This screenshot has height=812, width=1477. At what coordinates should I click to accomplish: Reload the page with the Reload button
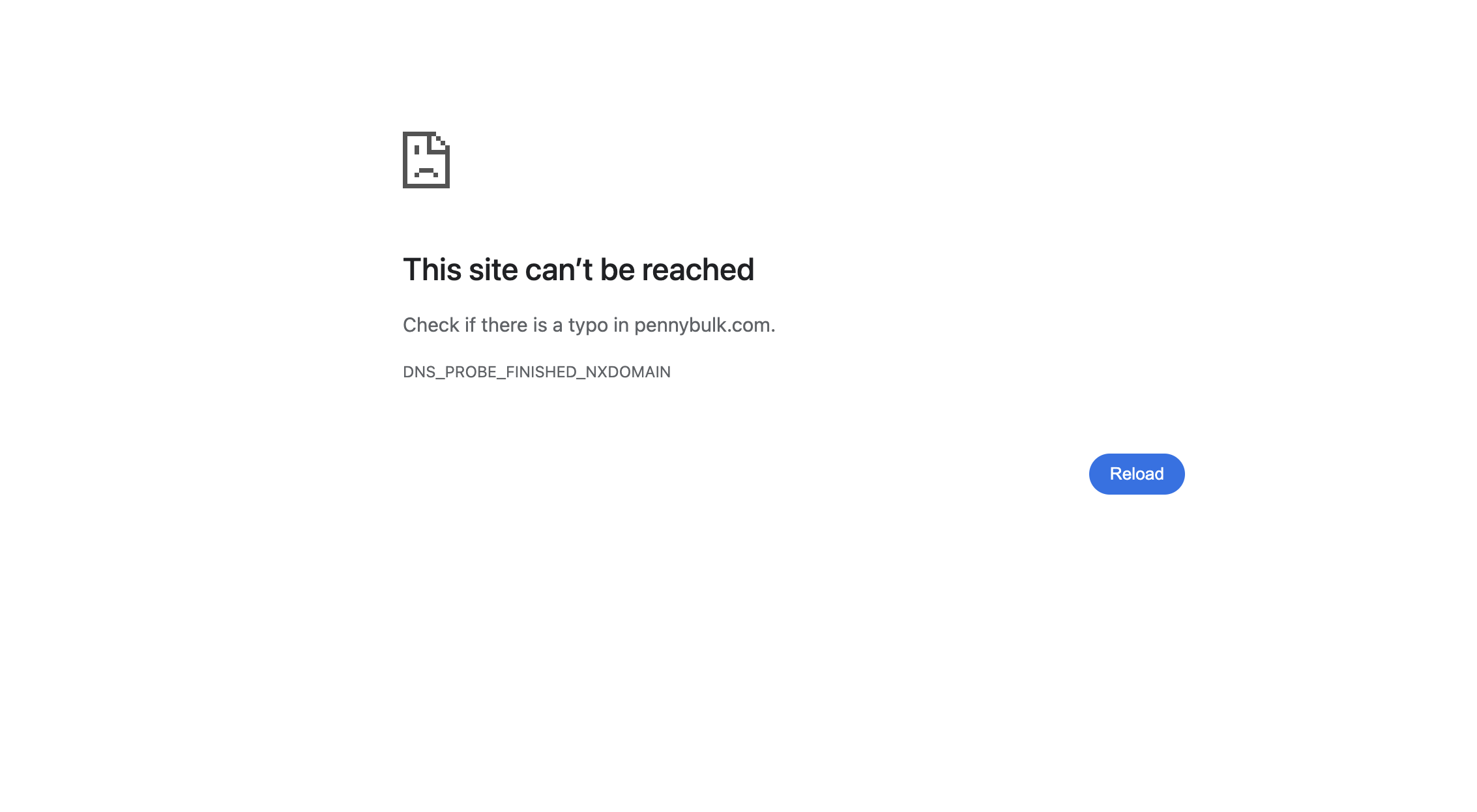pos(1137,474)
